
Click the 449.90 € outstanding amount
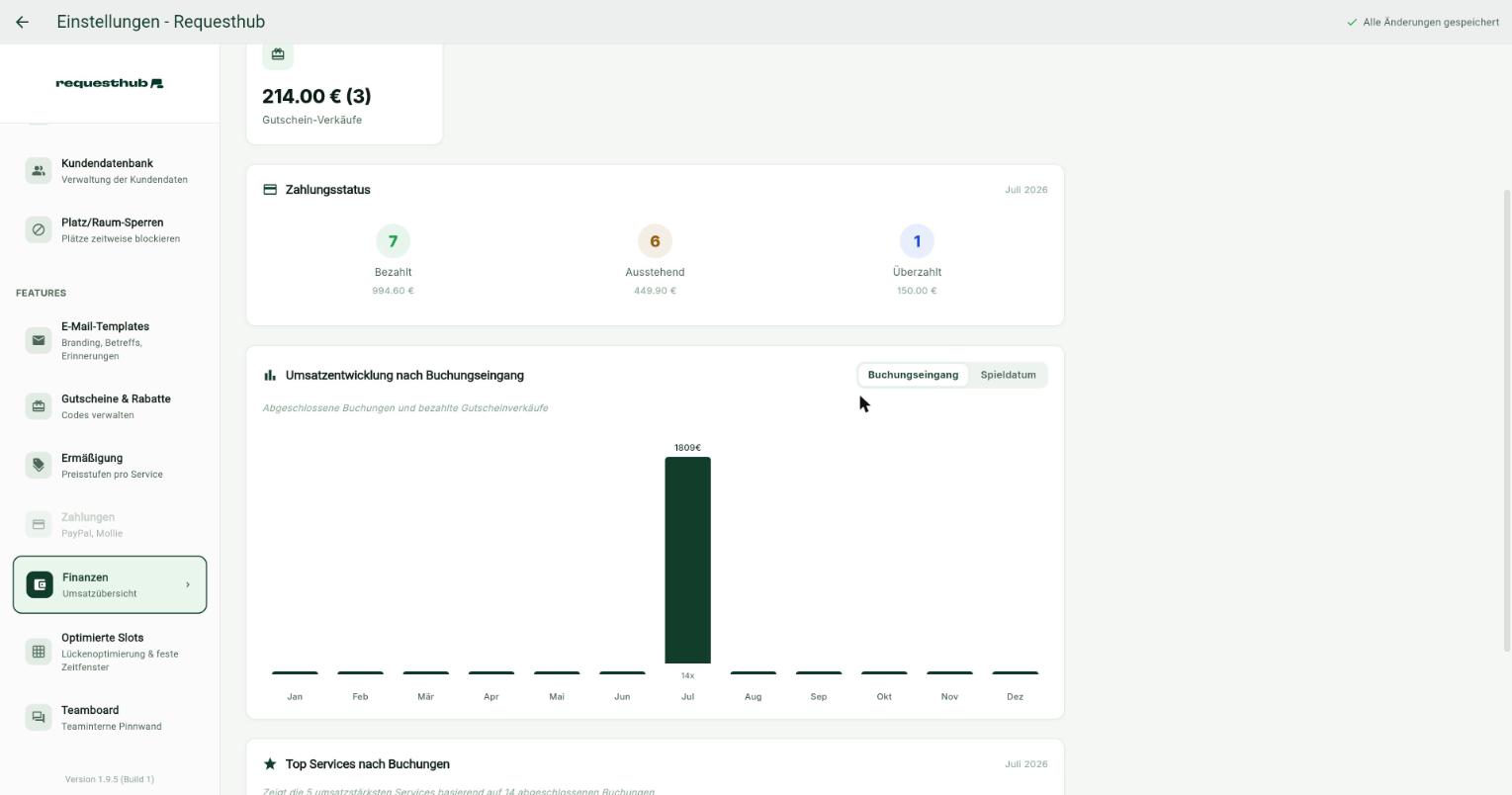coord(655,291)
